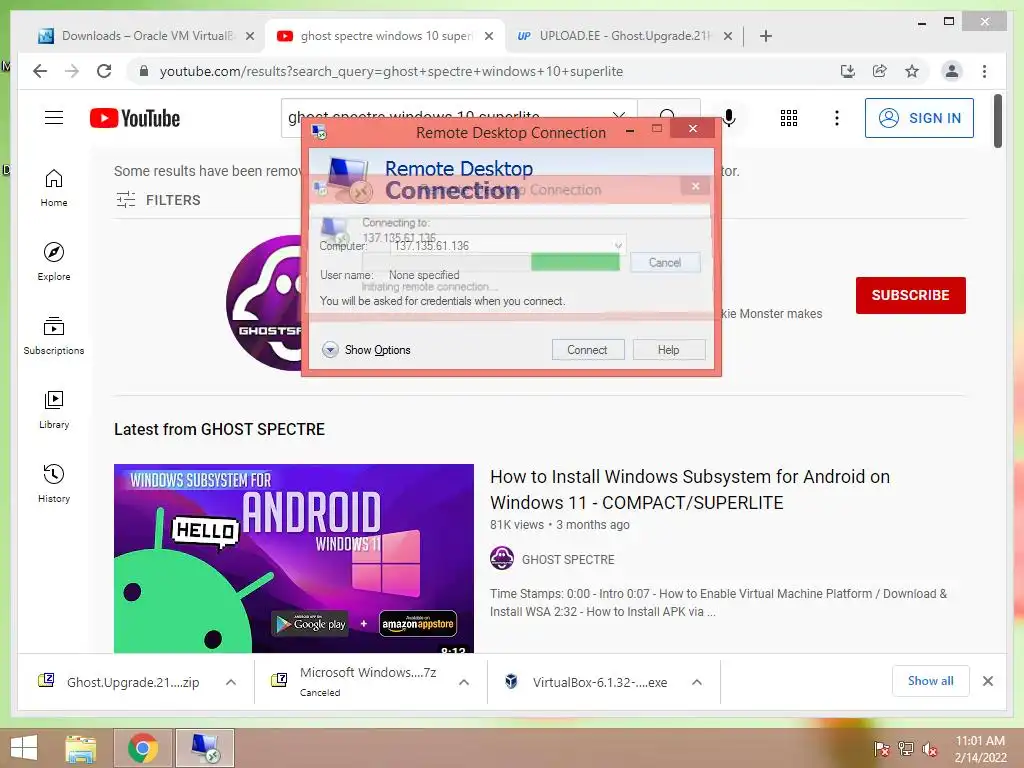Screen dimensions: 1024x768
Task: Open Subscriptions in YouTube sidebar
Action: coord(54,336)
